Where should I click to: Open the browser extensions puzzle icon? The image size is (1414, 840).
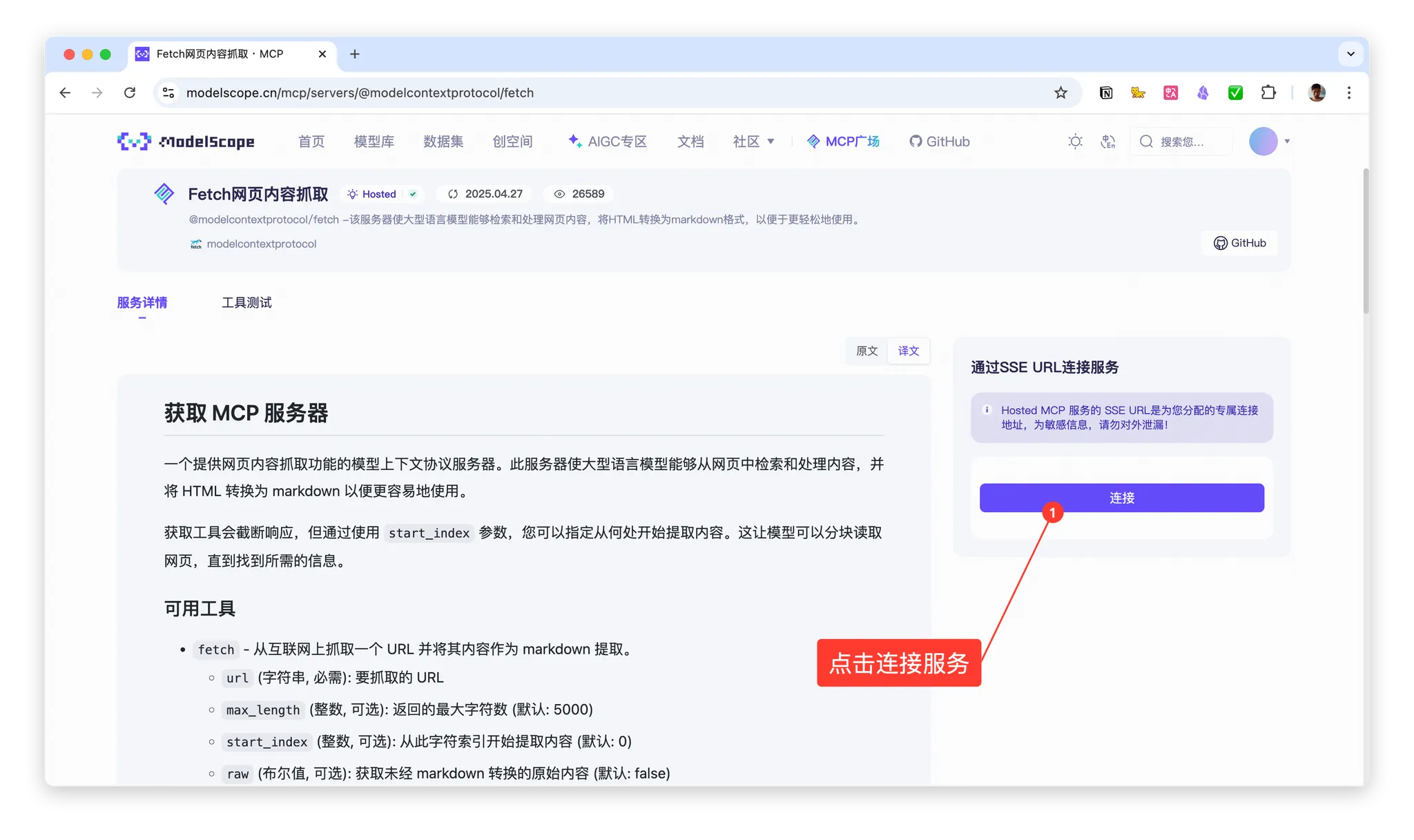1268,92
